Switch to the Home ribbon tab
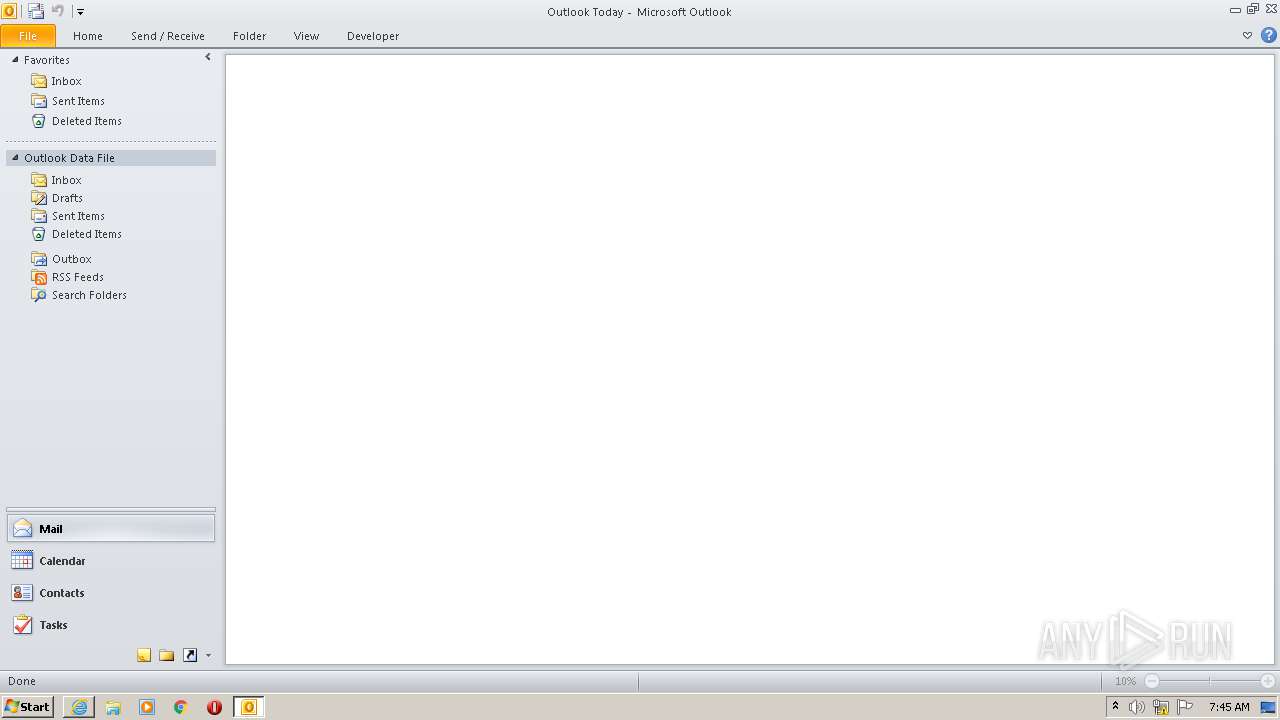Image resolution: width=1280 pixels, height=720 pixels. tap(88, 36)
